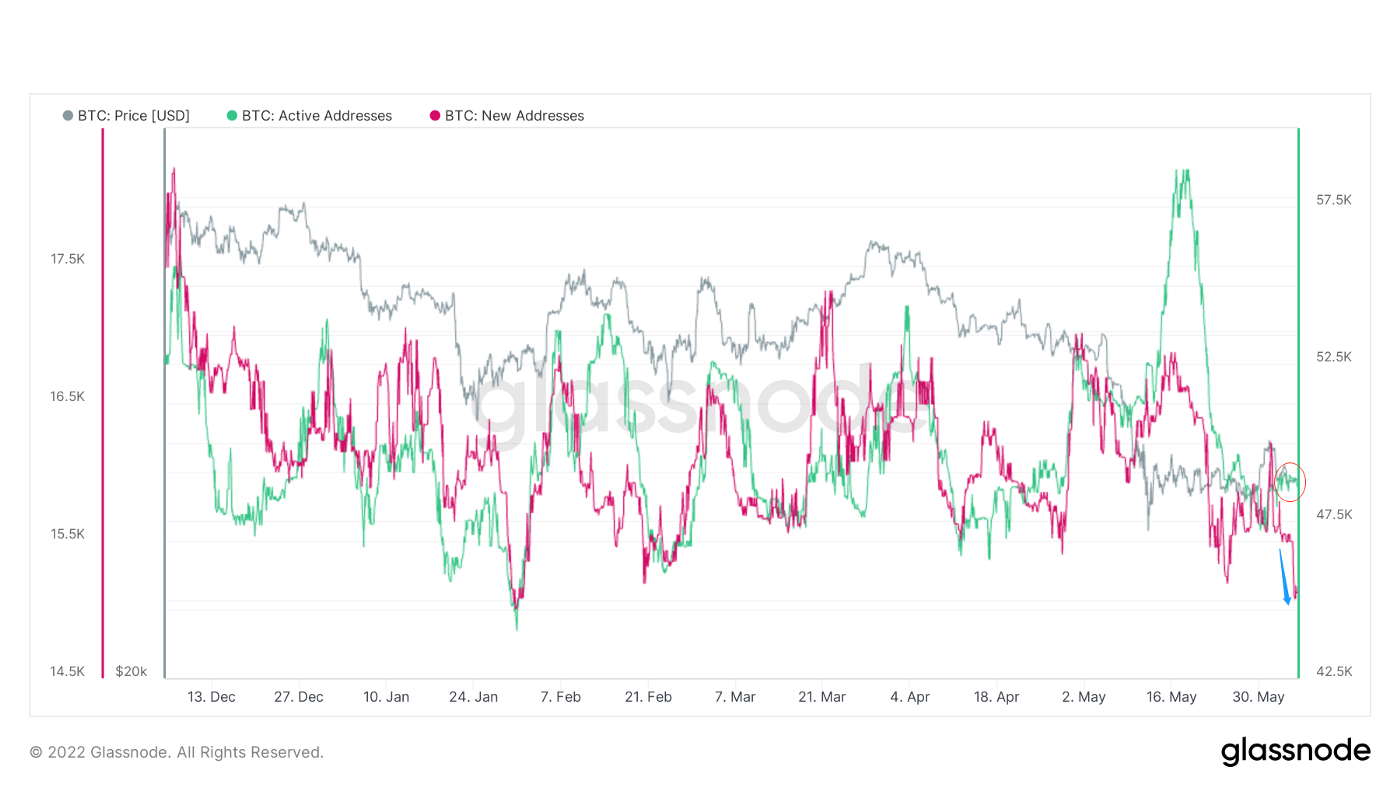Hide the 'BTC: Active Addresses' series label
The height and width of the screenshot is (787, 1400).
317,116
